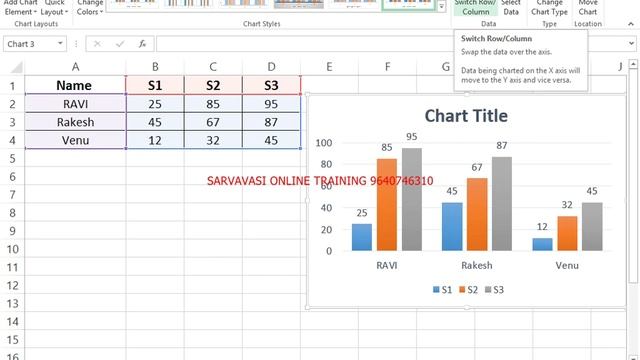Click Venu's orange bar labeled 32
This screenshot has height=360, width=640.
point(567,233)
